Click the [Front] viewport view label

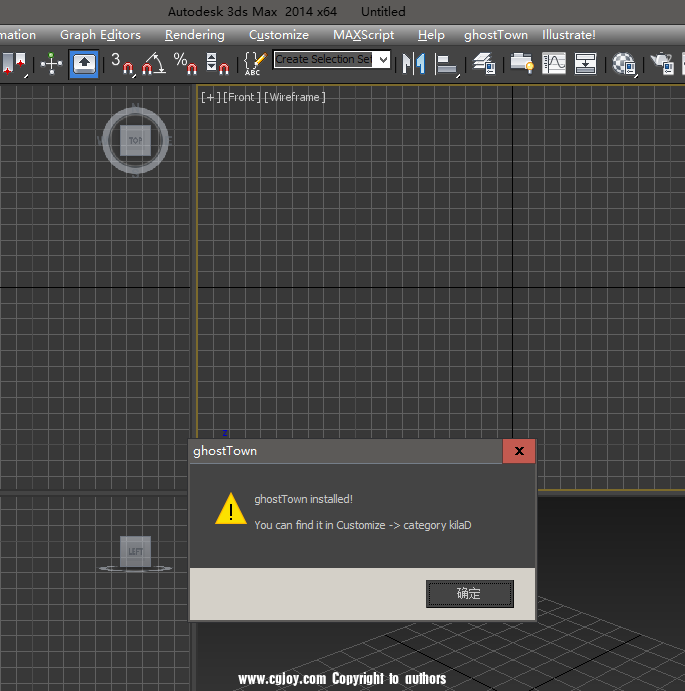(x=242, y=97)
